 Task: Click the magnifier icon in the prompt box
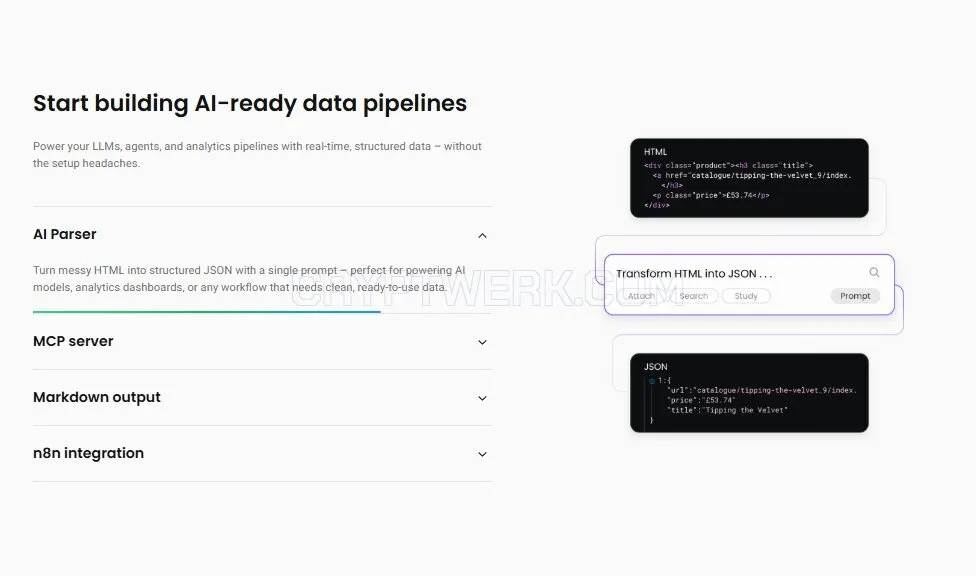(x=874, y=272)
